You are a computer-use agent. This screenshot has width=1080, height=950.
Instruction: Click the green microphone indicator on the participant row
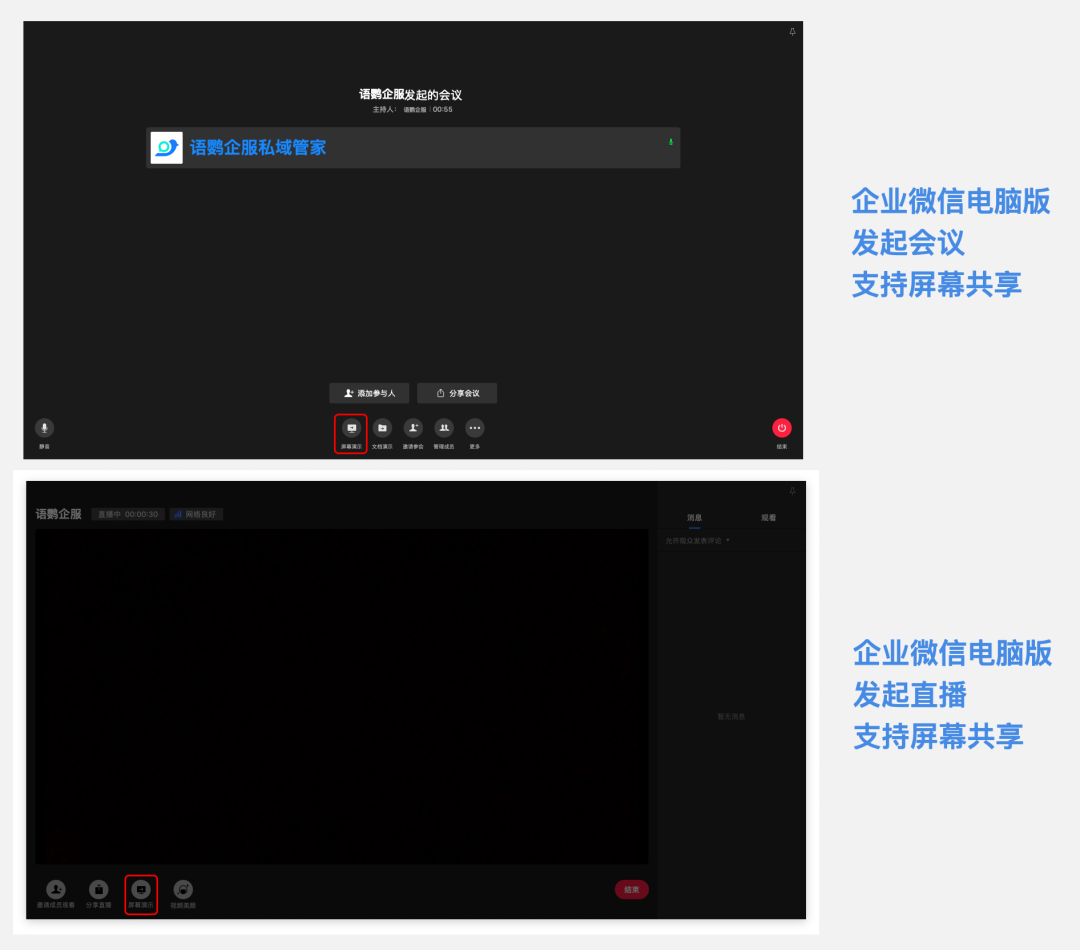tap(671, 143)
